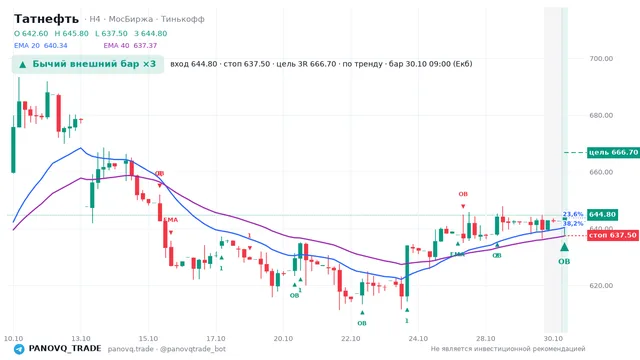Click the 24.10 date axis label
Screen dimensions: 640x360
pyautogui.click(x=418, y=339)
